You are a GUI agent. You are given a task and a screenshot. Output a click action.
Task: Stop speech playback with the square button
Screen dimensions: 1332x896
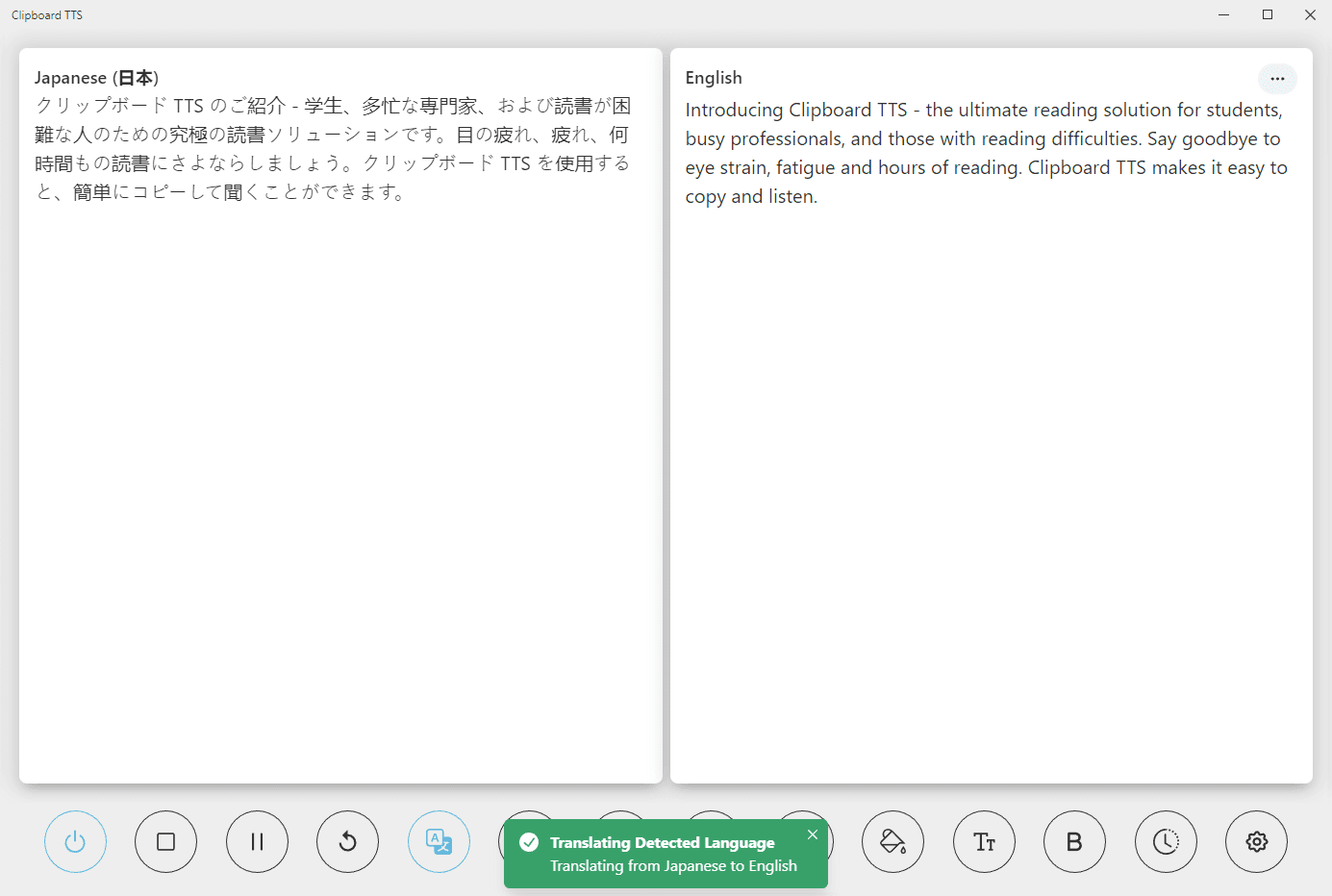click(165, 842)
